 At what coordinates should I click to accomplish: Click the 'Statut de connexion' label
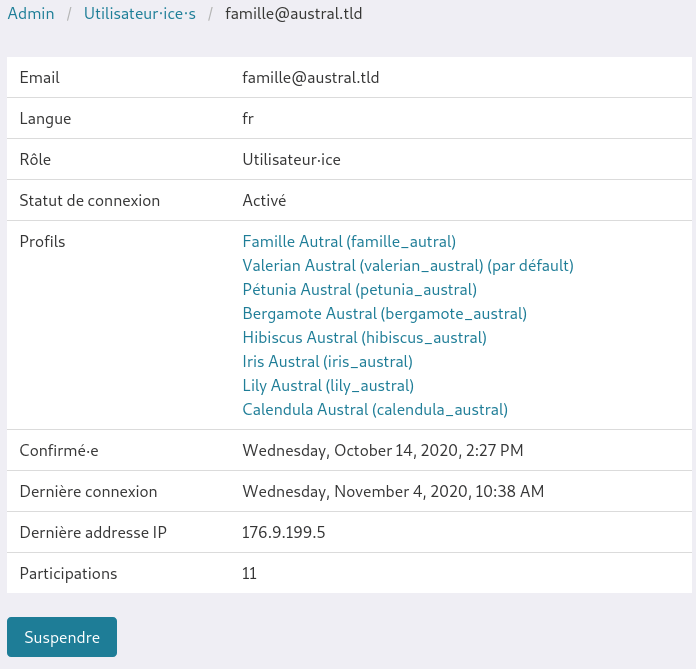[90, 201]
